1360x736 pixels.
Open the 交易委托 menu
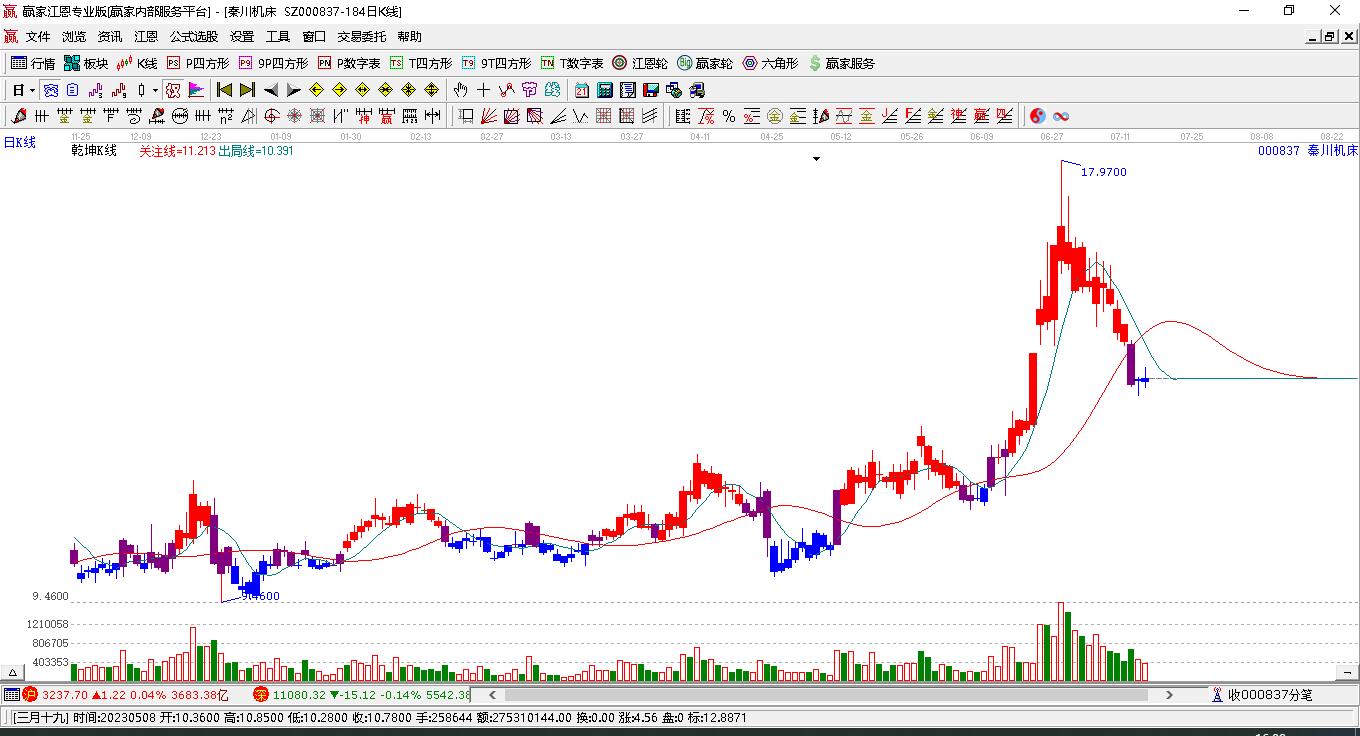(361, 37)
